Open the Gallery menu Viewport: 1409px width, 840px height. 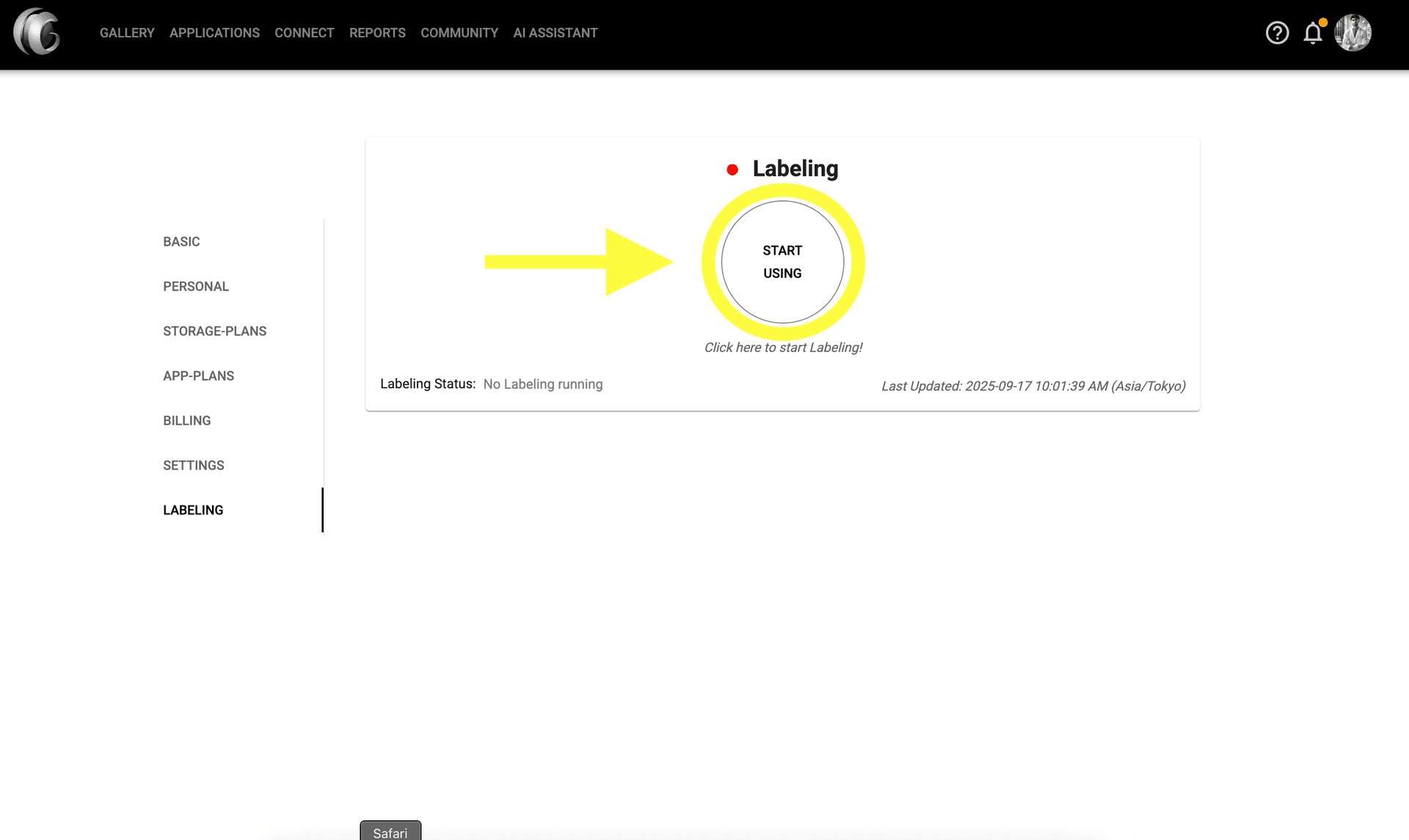click(127, 33)
